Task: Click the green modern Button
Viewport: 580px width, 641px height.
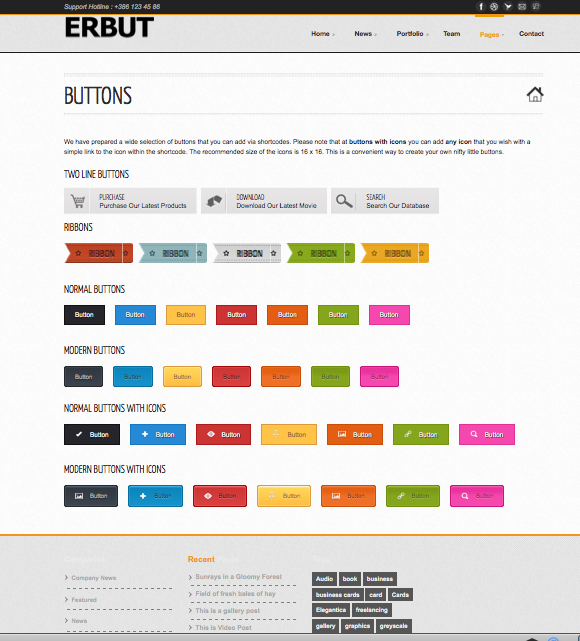Action: pos(330,377)
